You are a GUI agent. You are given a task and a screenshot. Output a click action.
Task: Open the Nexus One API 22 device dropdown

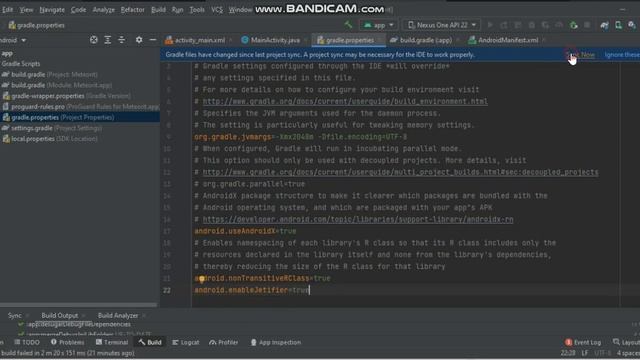441,25
